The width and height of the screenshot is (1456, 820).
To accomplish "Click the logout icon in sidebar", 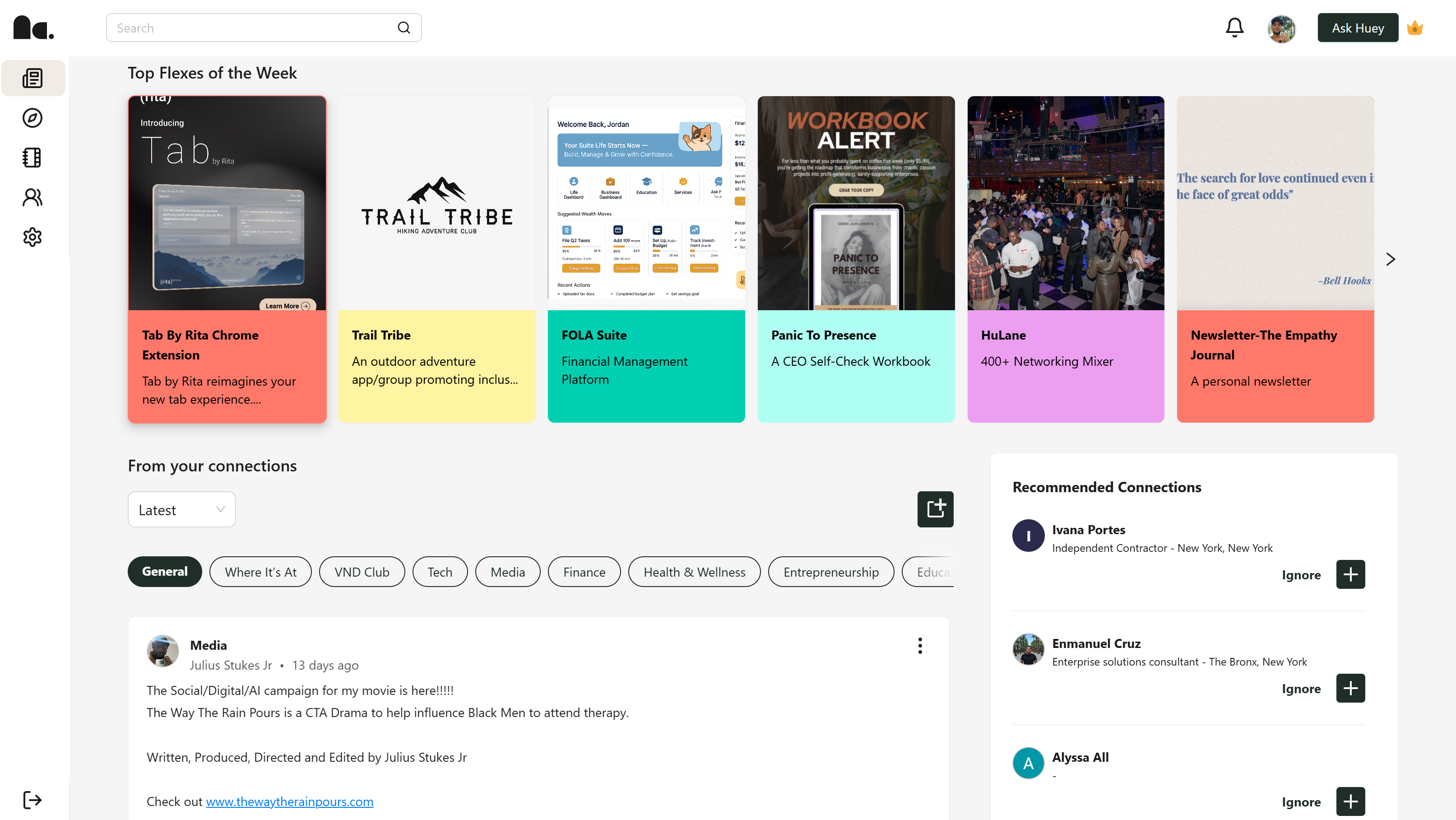I will (33, 800).
